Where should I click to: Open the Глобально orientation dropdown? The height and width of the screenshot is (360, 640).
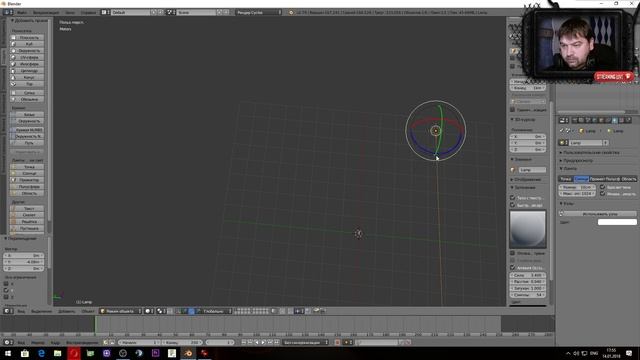(215, 311)
